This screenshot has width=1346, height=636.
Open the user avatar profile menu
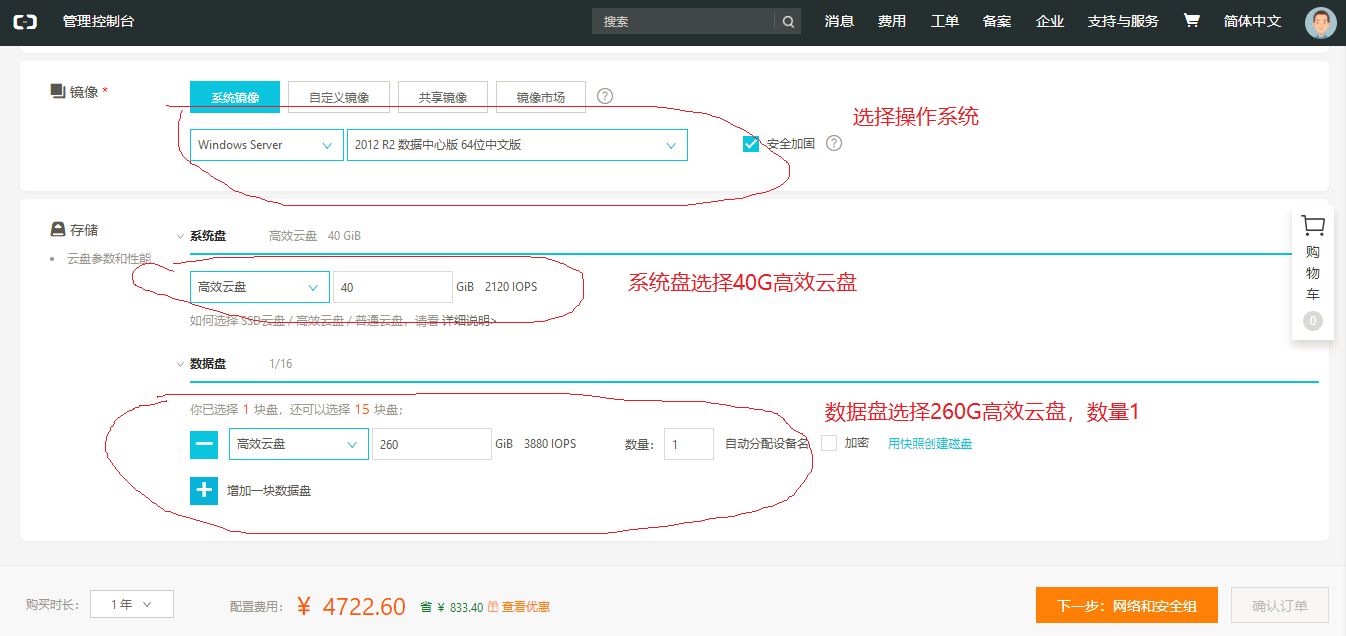pos(1320,22)
